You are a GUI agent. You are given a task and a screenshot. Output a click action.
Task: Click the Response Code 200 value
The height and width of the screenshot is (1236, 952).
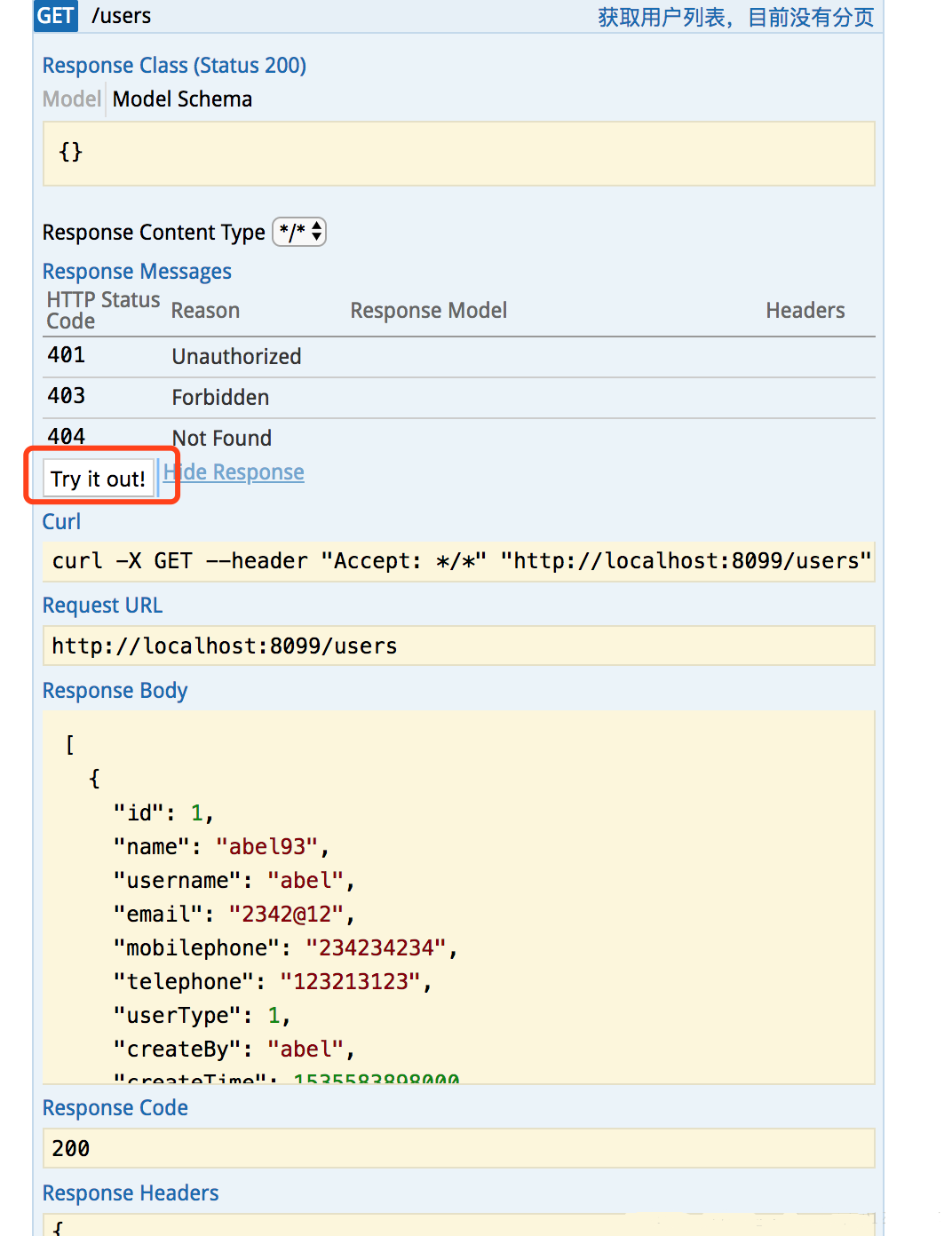click(x=459, y=1148)
